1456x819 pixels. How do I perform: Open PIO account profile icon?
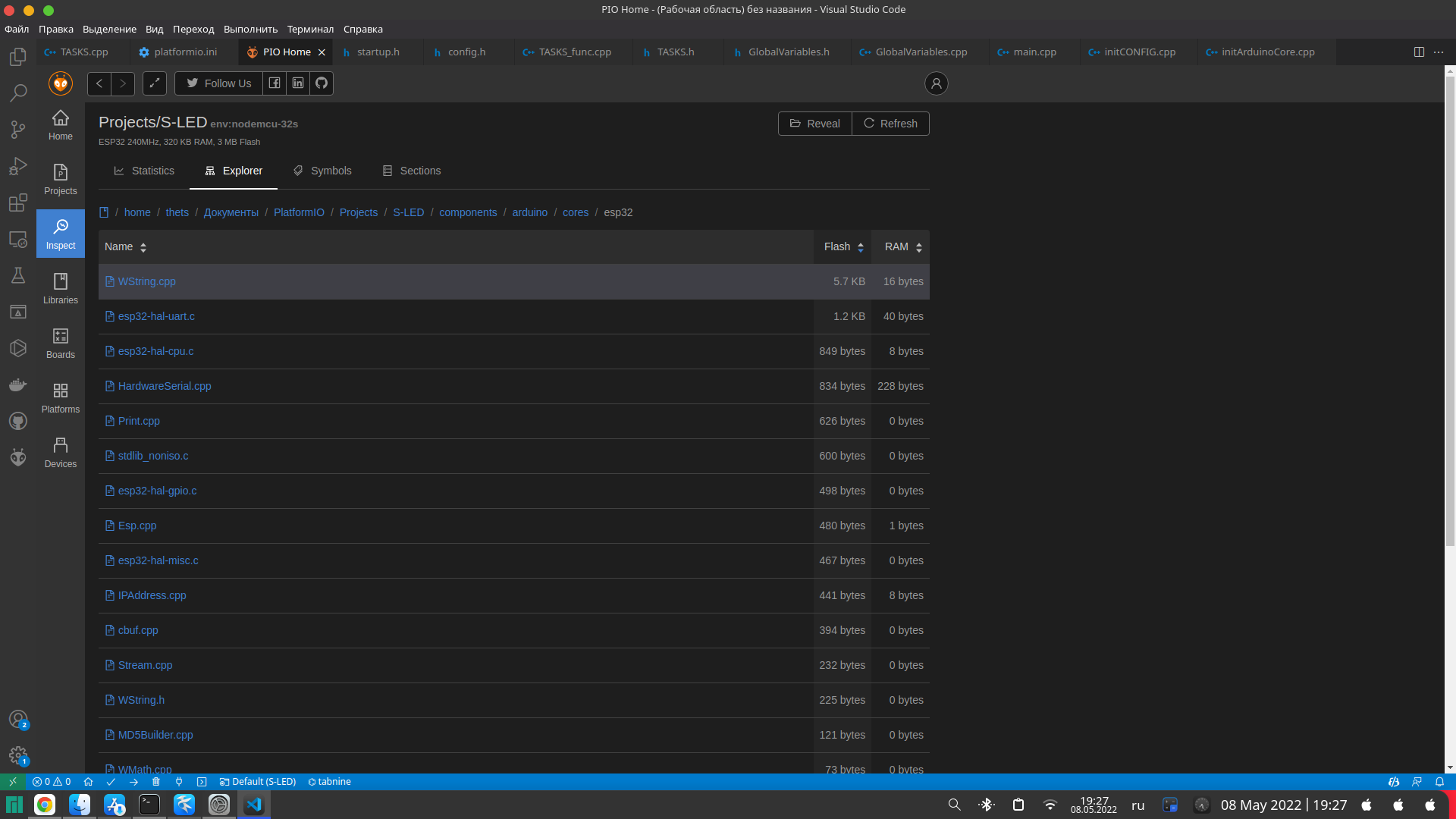(937, 83)
